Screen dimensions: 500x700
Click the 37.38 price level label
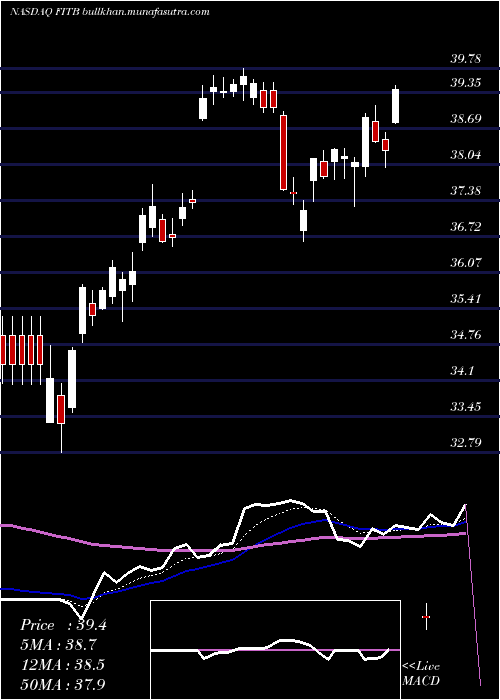(x=466, y=191)
